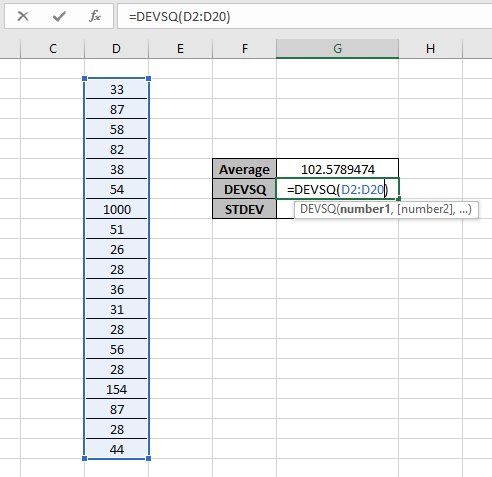This screenshot has width=492, height=477.
Task: Select column E header
Action: coord(180,49)
